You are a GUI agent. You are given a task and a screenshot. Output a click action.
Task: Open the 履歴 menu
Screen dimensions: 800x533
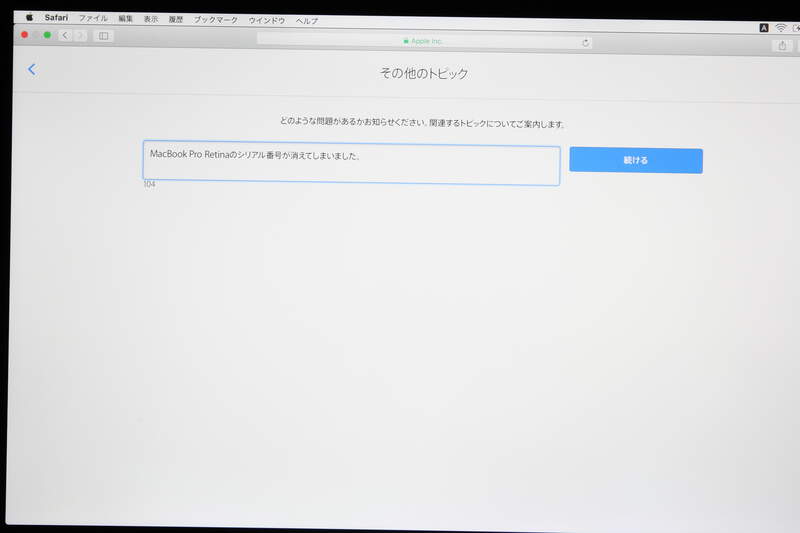[x=176, y=19]
